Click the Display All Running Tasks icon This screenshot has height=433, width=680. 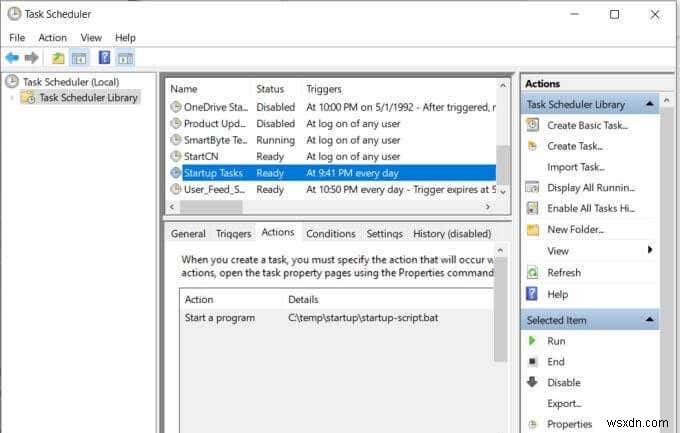pyautogui.click(x=533, y=187)
